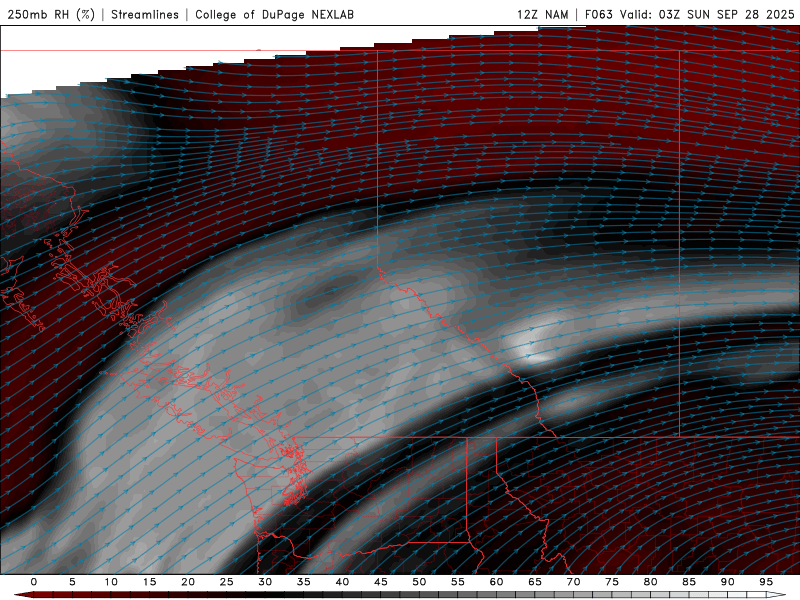800x600 pixels.
Task: Click the 'F063' forecast hour label
Action: [x=598, y=14]
